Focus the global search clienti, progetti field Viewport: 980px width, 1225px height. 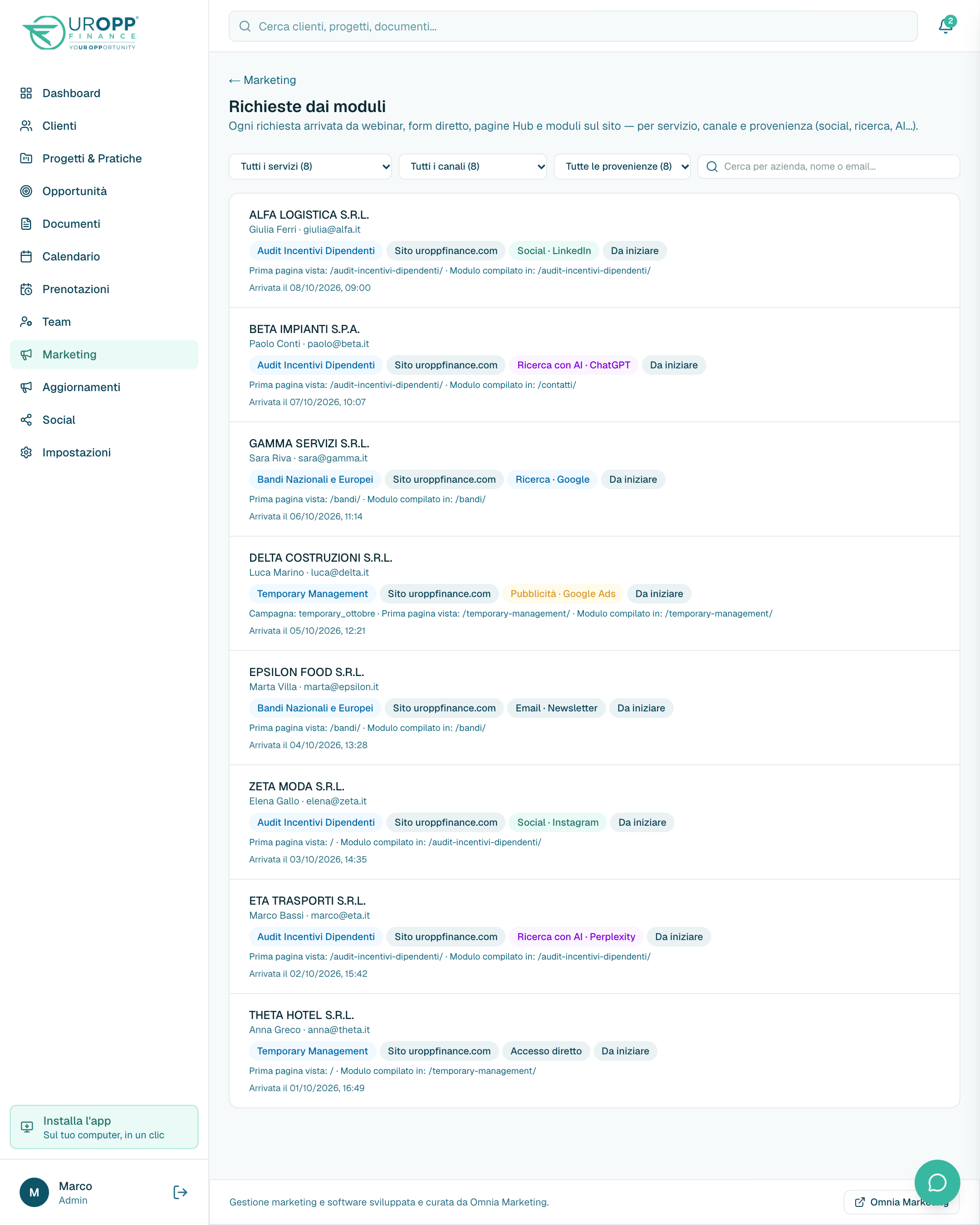pos(573,26)
